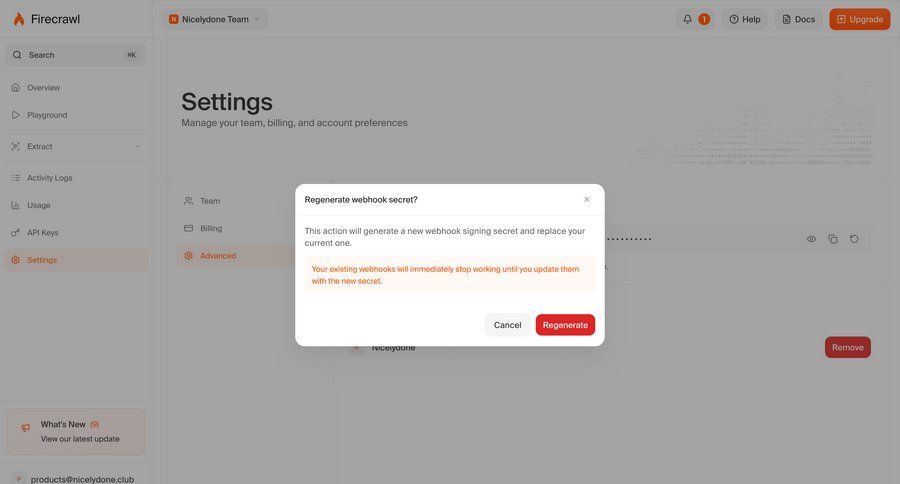Open the Activity Logs page
Viewport: 900px width, 484px height.
[49, 178]
